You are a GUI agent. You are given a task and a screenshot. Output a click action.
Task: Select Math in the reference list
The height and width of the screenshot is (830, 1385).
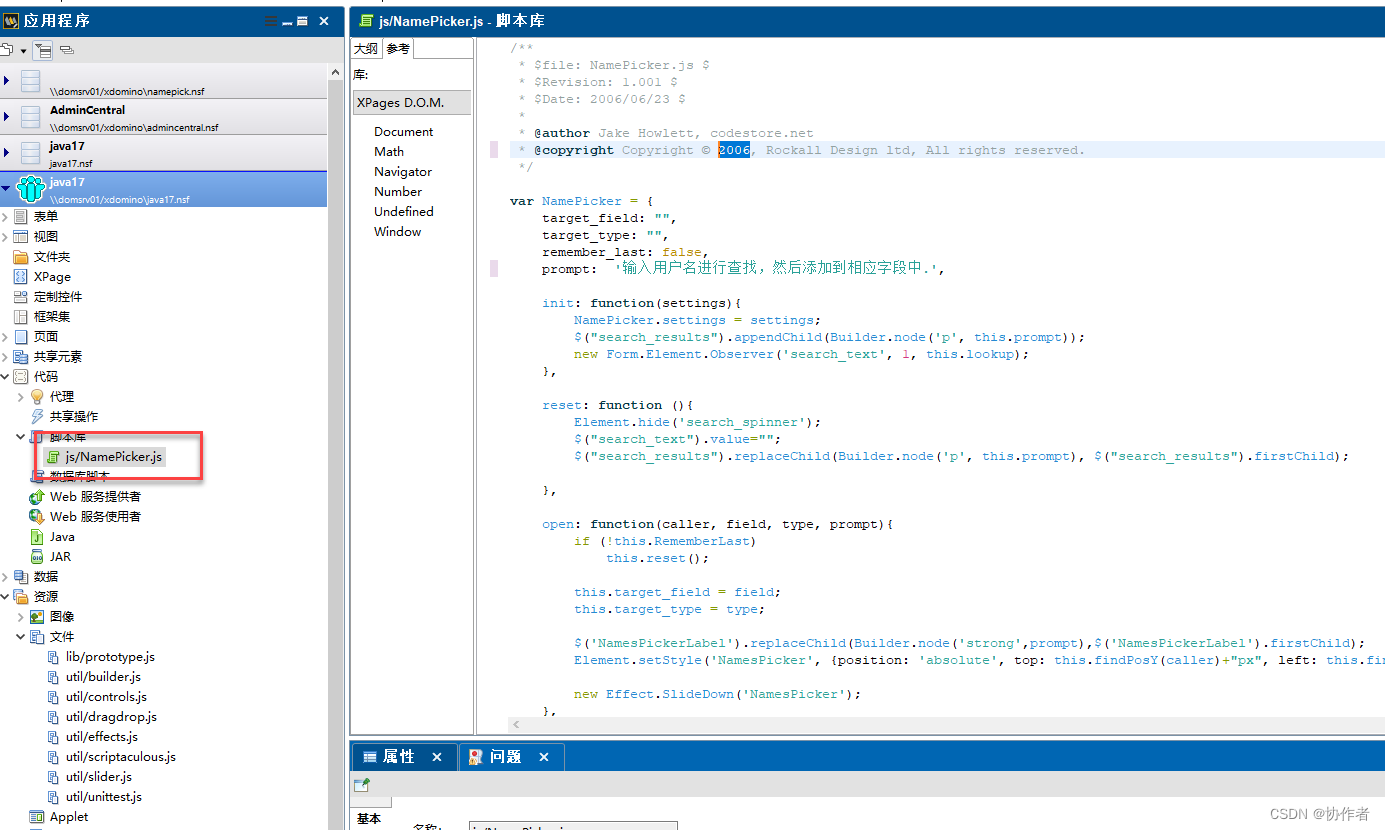(x=389, y=151)
